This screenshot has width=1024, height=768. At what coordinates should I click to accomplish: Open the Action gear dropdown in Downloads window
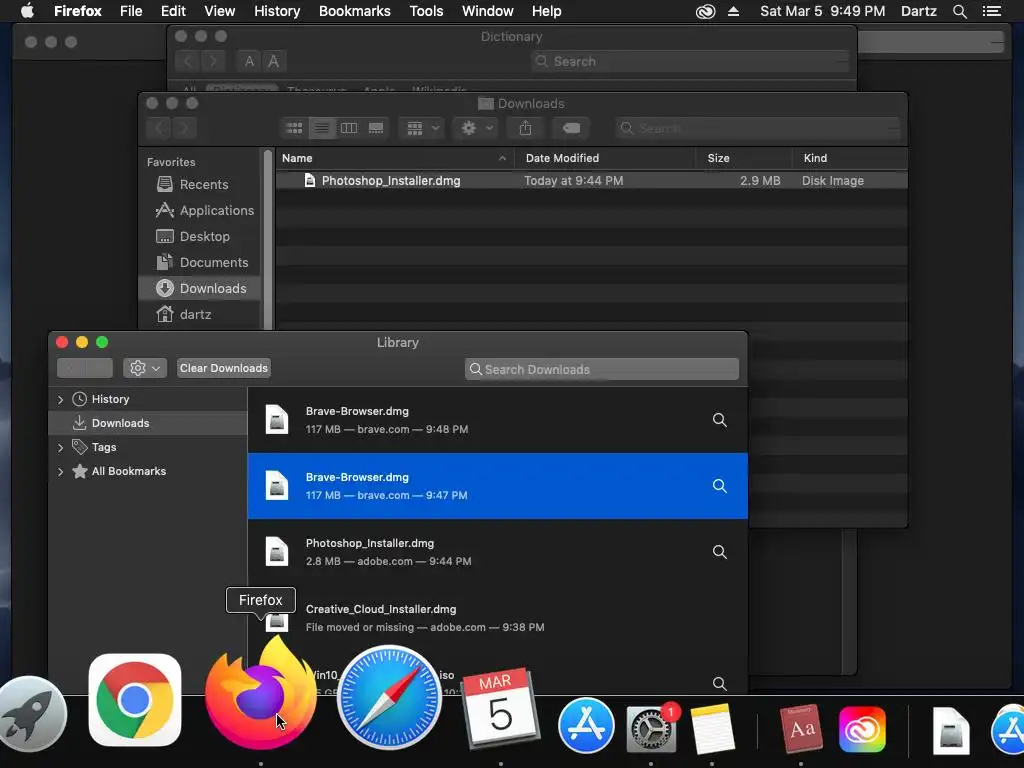(x=476, y=128)
